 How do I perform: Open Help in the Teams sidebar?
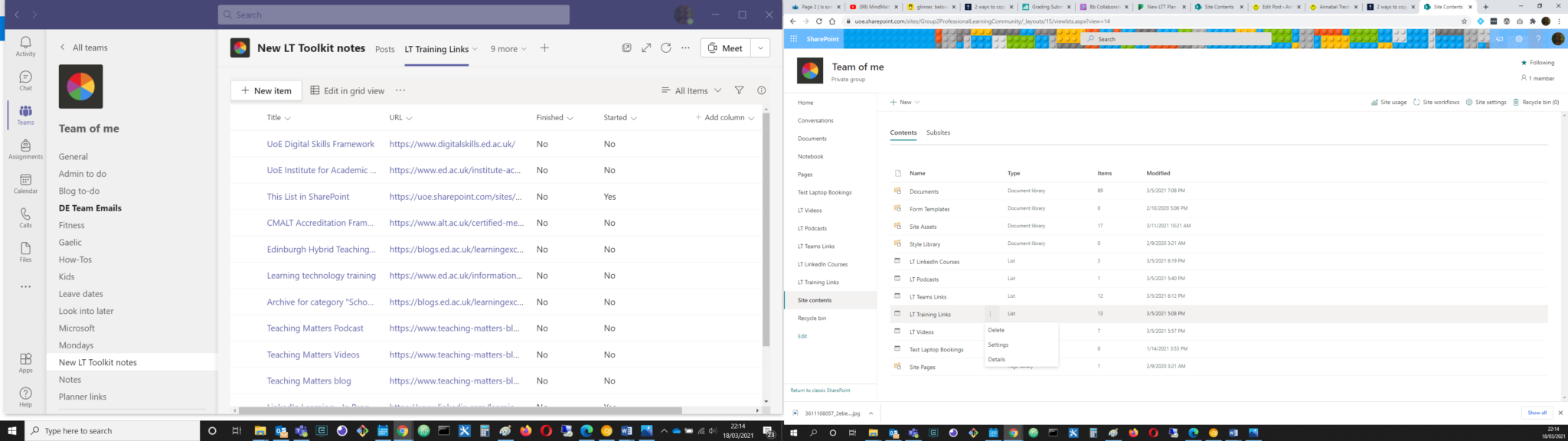point(25,397)
